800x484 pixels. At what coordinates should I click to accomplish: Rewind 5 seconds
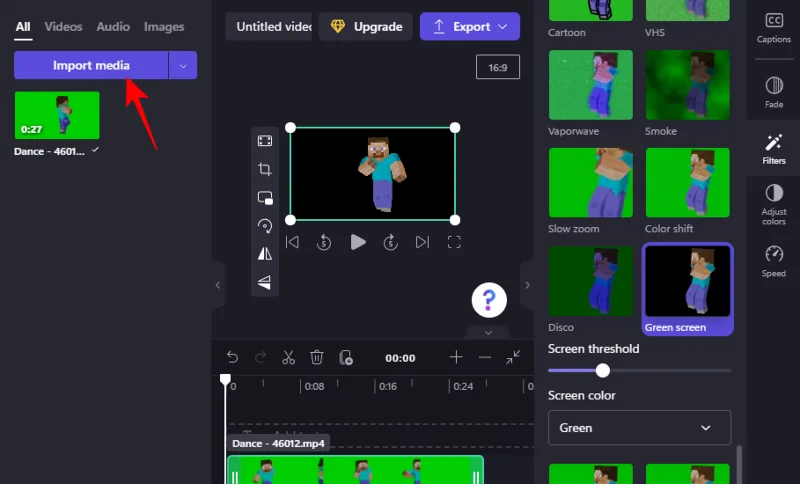324,242
